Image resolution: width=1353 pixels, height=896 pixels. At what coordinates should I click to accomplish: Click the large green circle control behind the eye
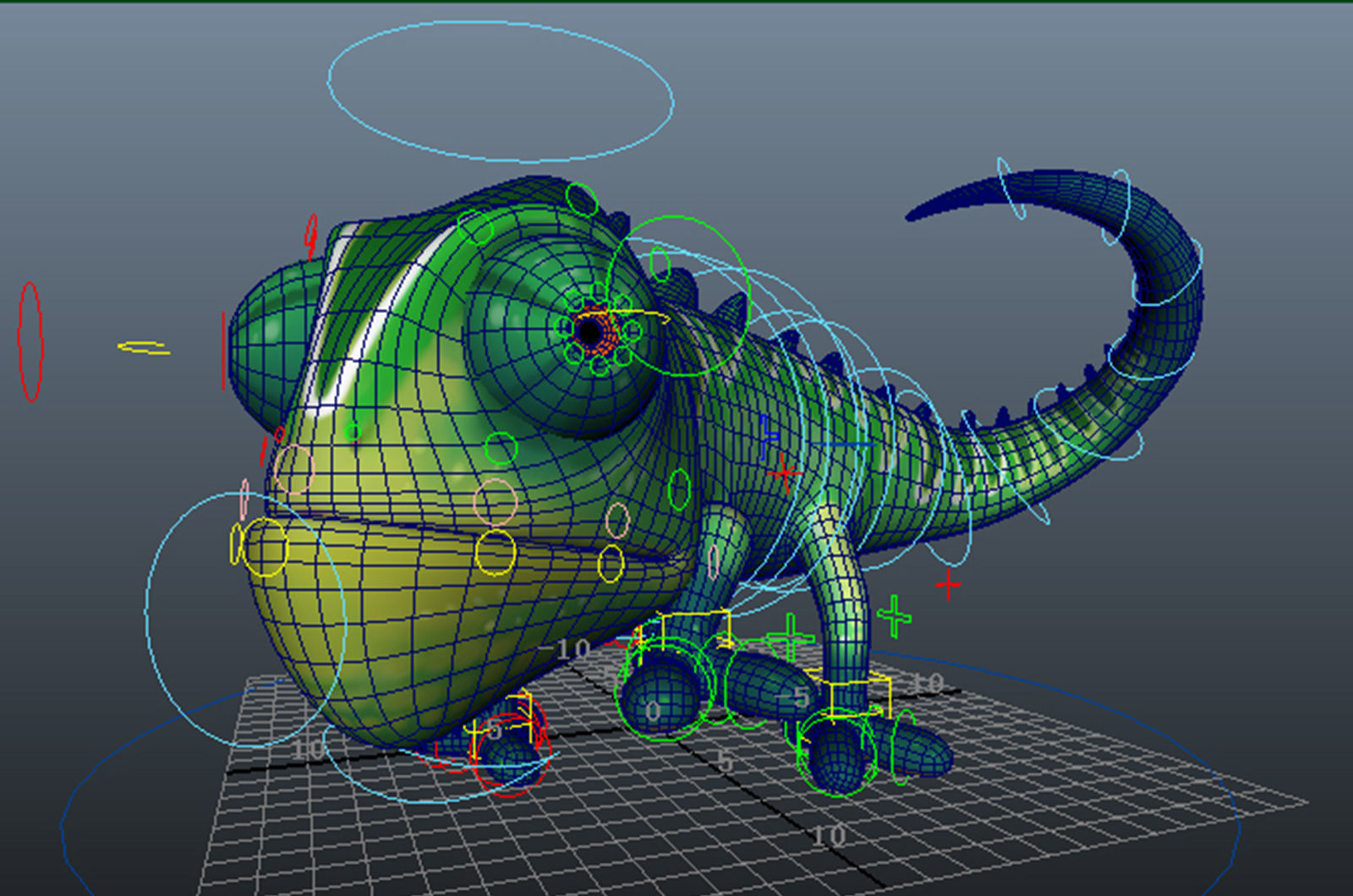678,296
